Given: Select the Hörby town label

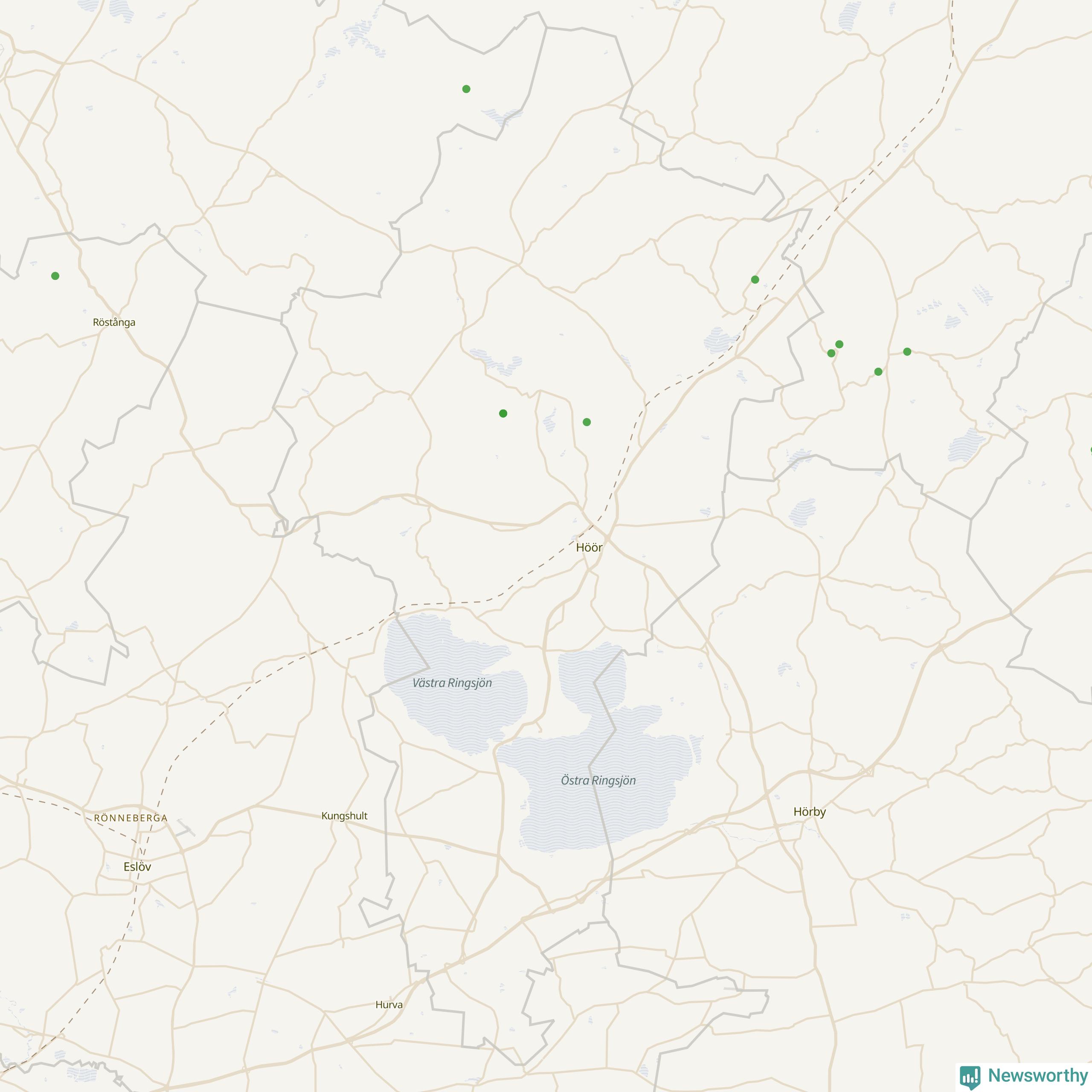Looking at the screenshot, I should pos(809,812).
